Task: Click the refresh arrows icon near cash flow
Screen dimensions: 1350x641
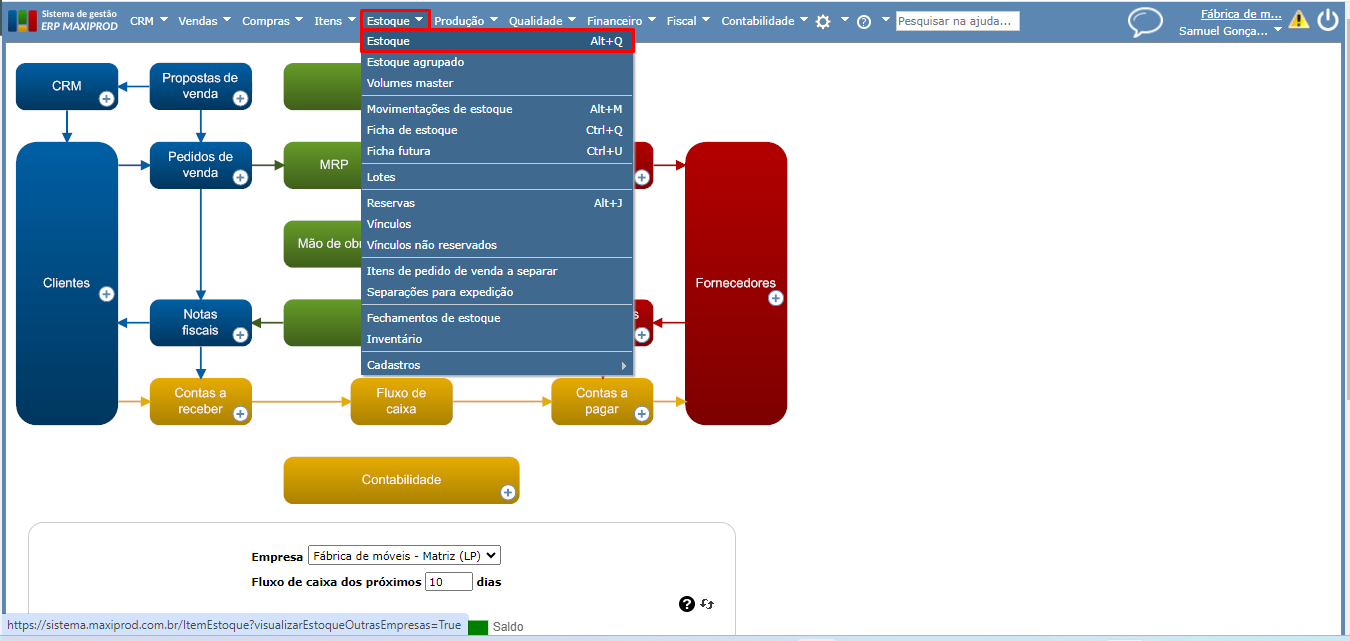Action: click(x=707, y=604)
